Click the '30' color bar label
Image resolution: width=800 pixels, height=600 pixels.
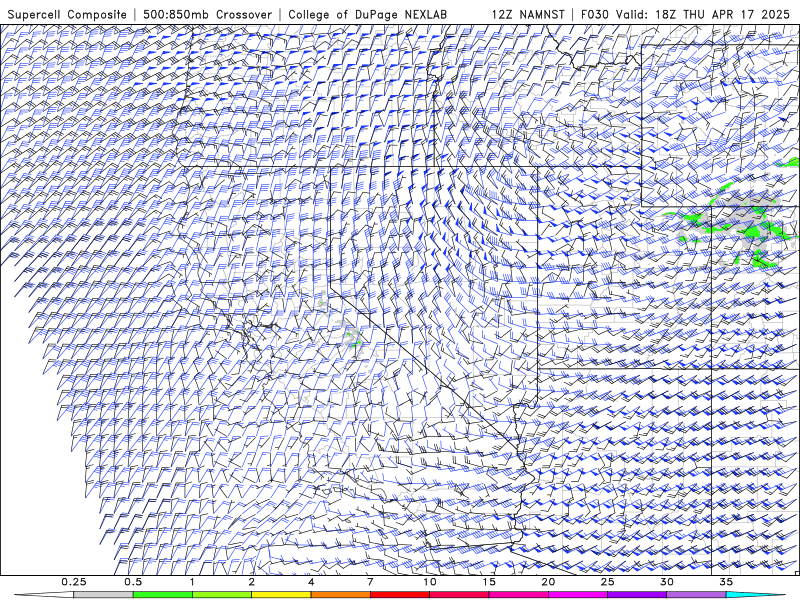pyautogui.click(x=666, y=582)
